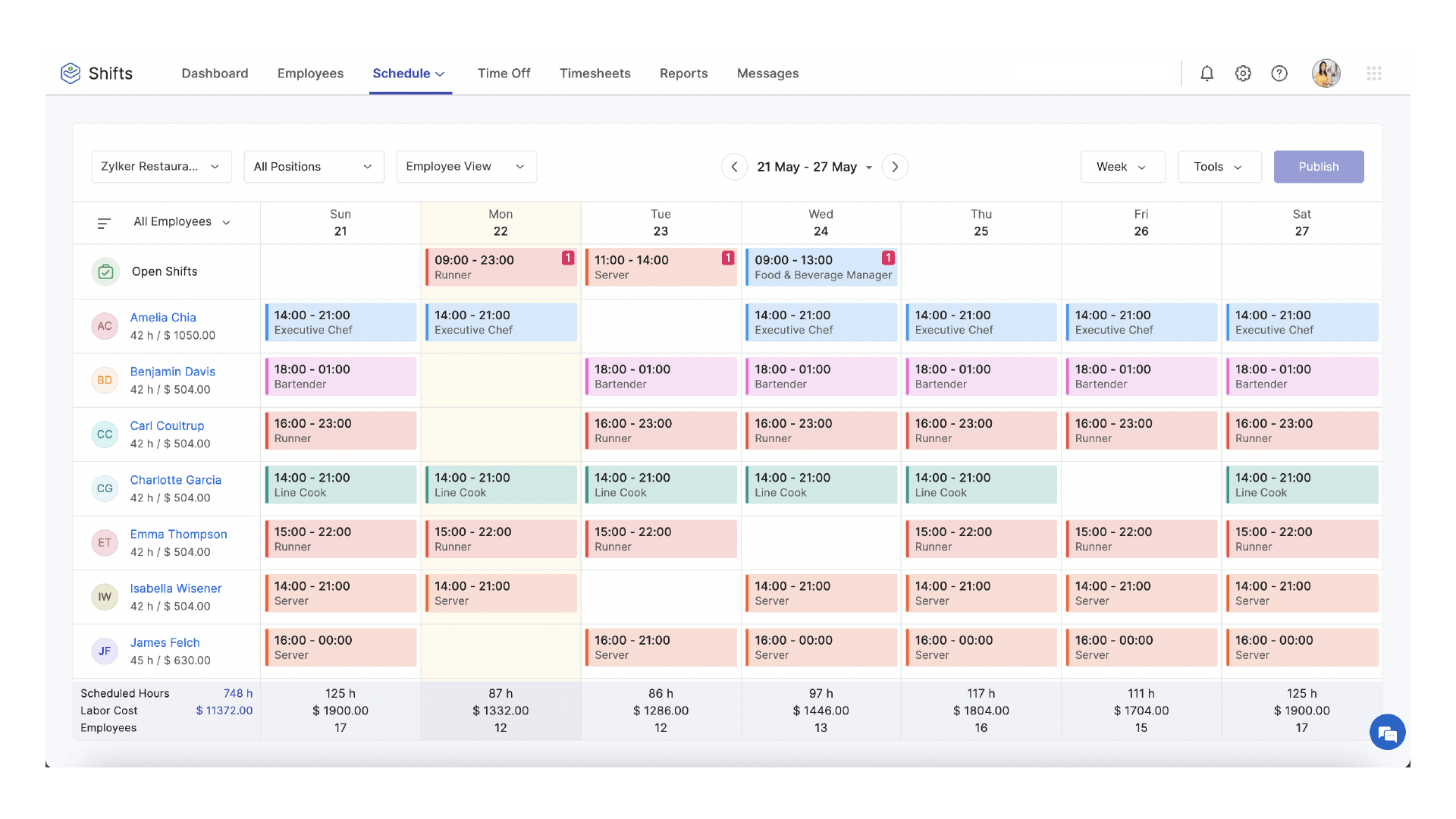Go to next week with right chevron
Screen dimensions: 1456x819
[895, 166]
